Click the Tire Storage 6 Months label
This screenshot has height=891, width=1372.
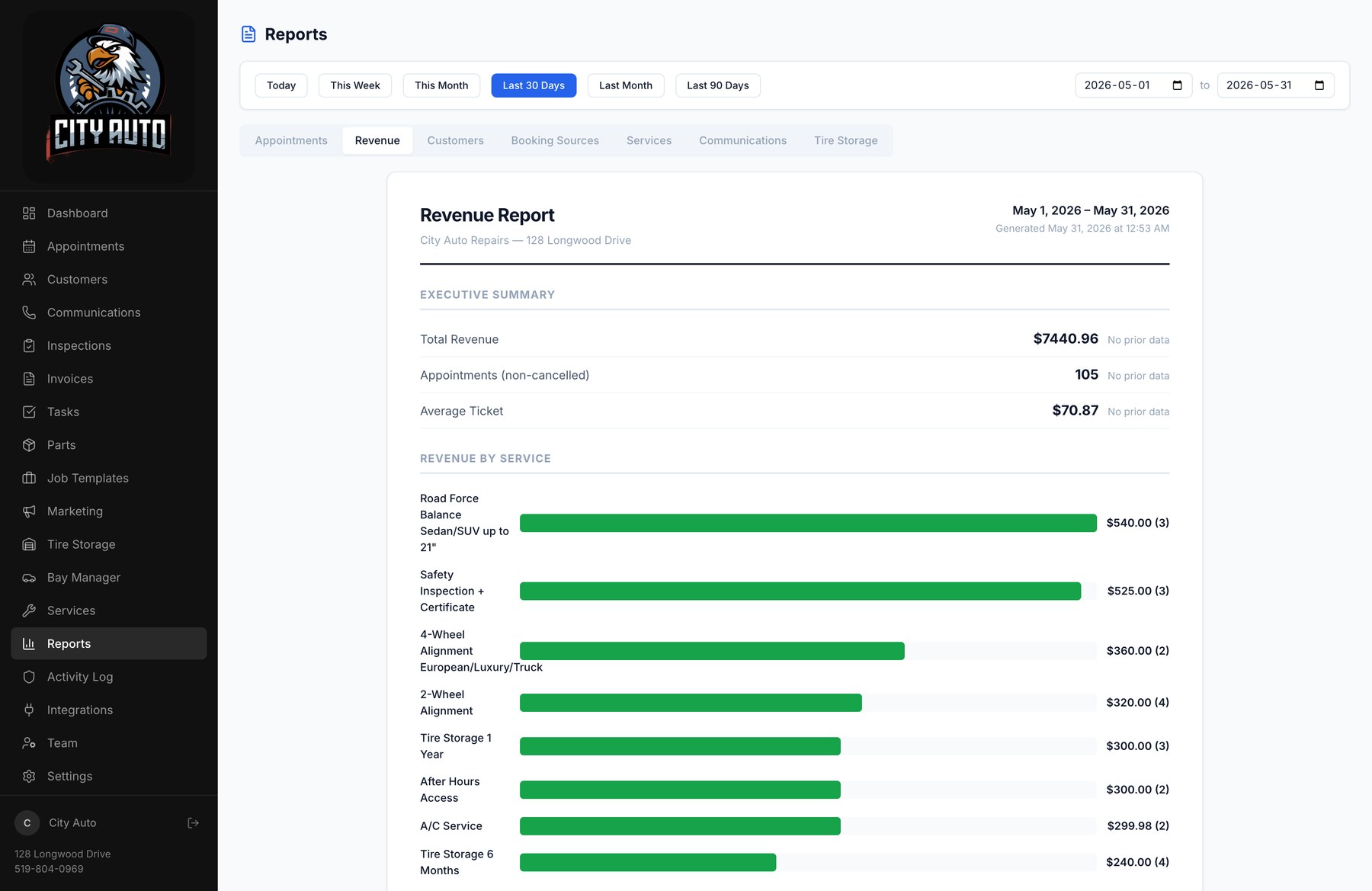coord(457,862)
